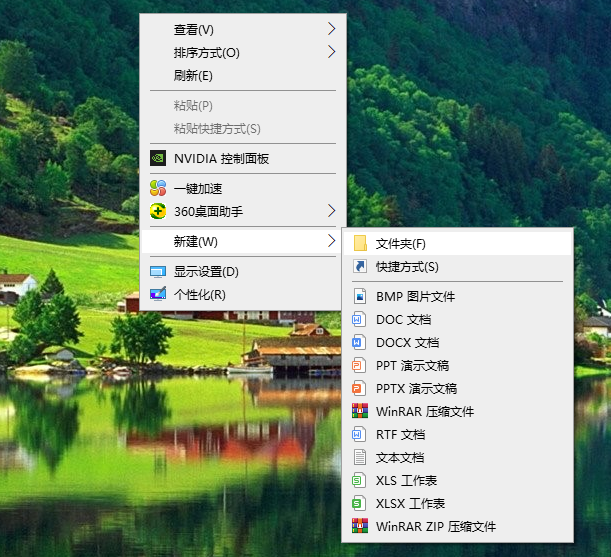Image resolution: width=611 pixels, height=557 pixels.
Task: Choose 刷新(E) to refresh desktop
Action: pyautogui.click(x=243, y=75)
